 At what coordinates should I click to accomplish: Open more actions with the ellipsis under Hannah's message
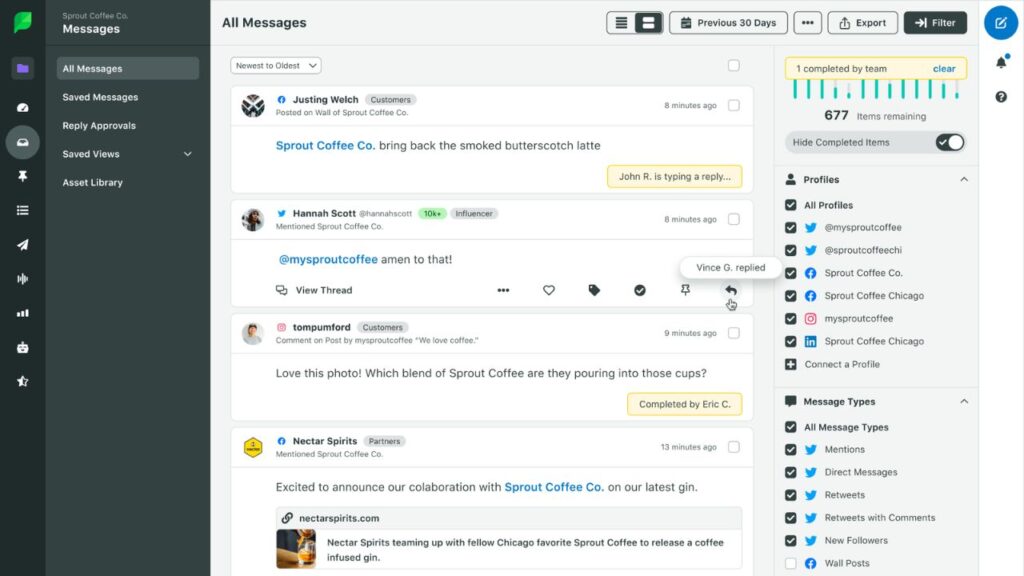click(x=504, y=290)
